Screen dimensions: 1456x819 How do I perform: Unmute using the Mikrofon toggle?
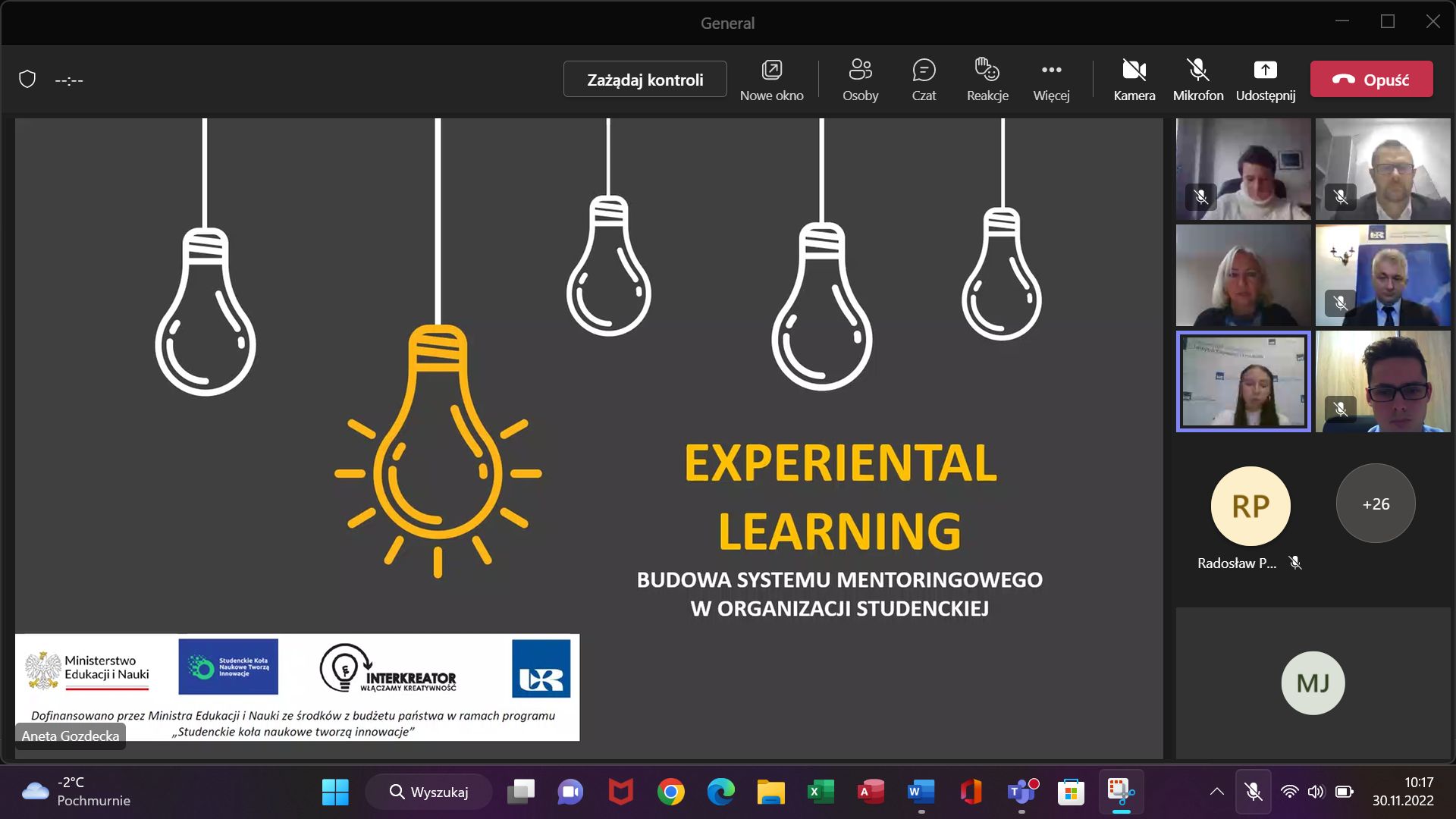click(x=1197, y=80)
